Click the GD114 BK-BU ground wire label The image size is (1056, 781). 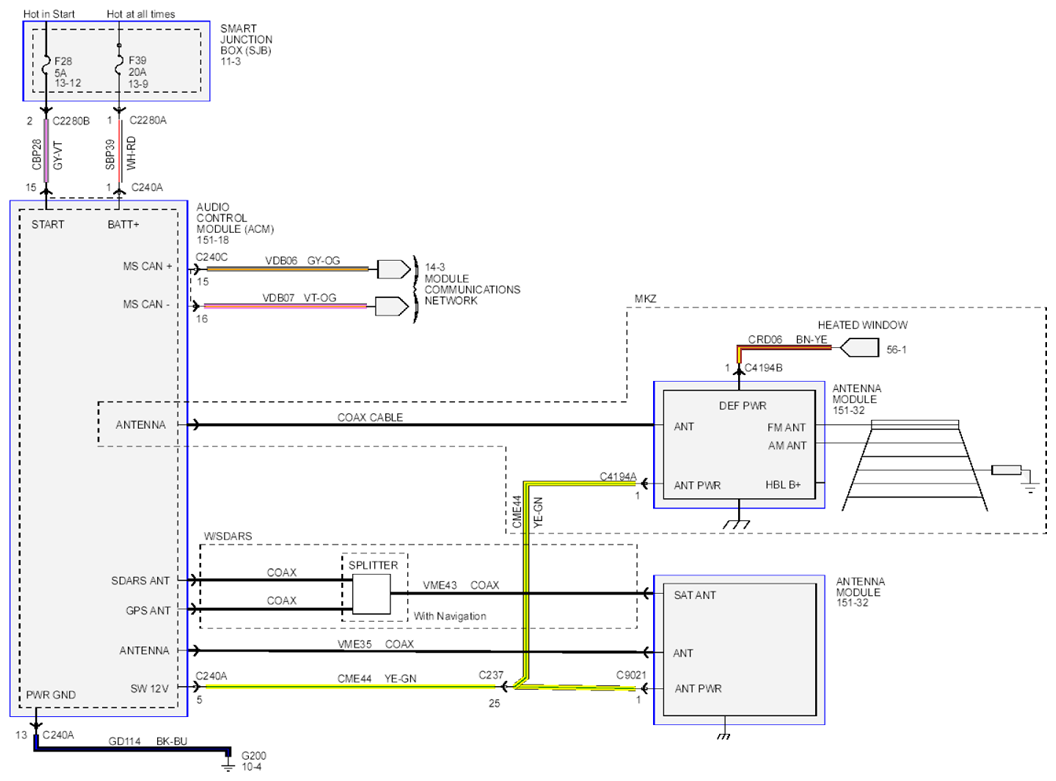pyautogui.click(x=147, y=741)
